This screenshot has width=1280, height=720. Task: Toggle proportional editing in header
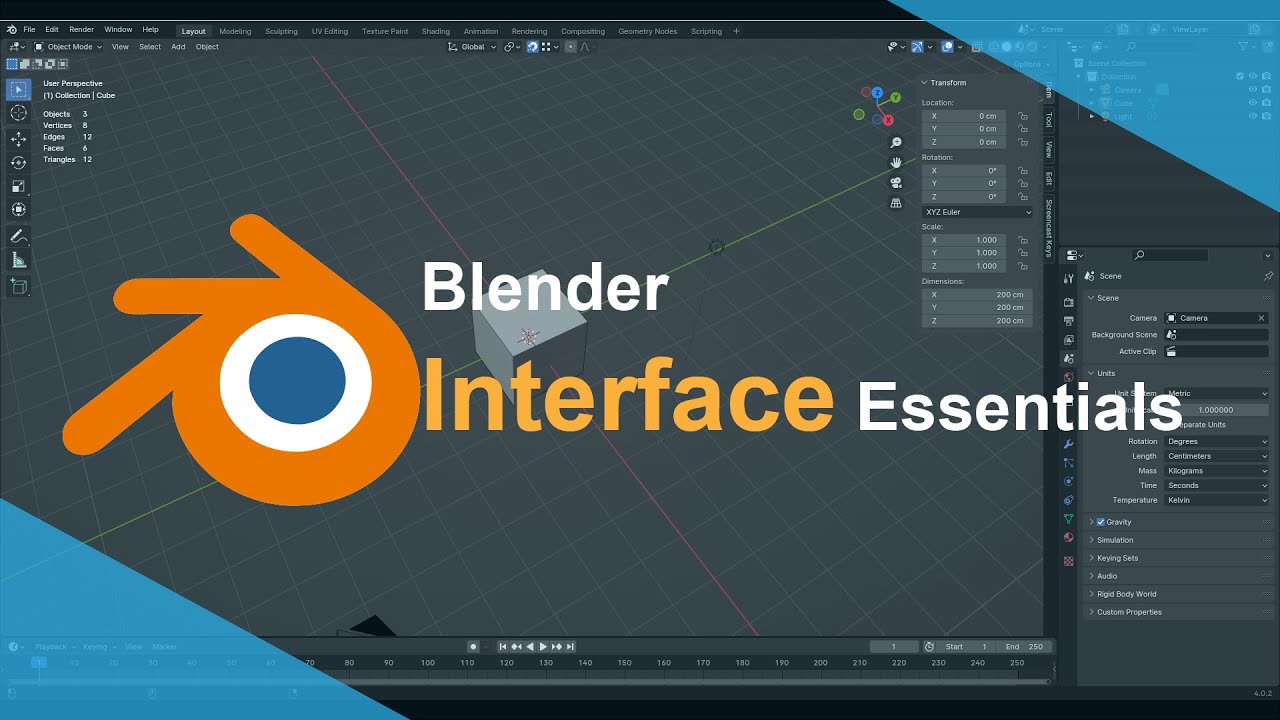571,47
